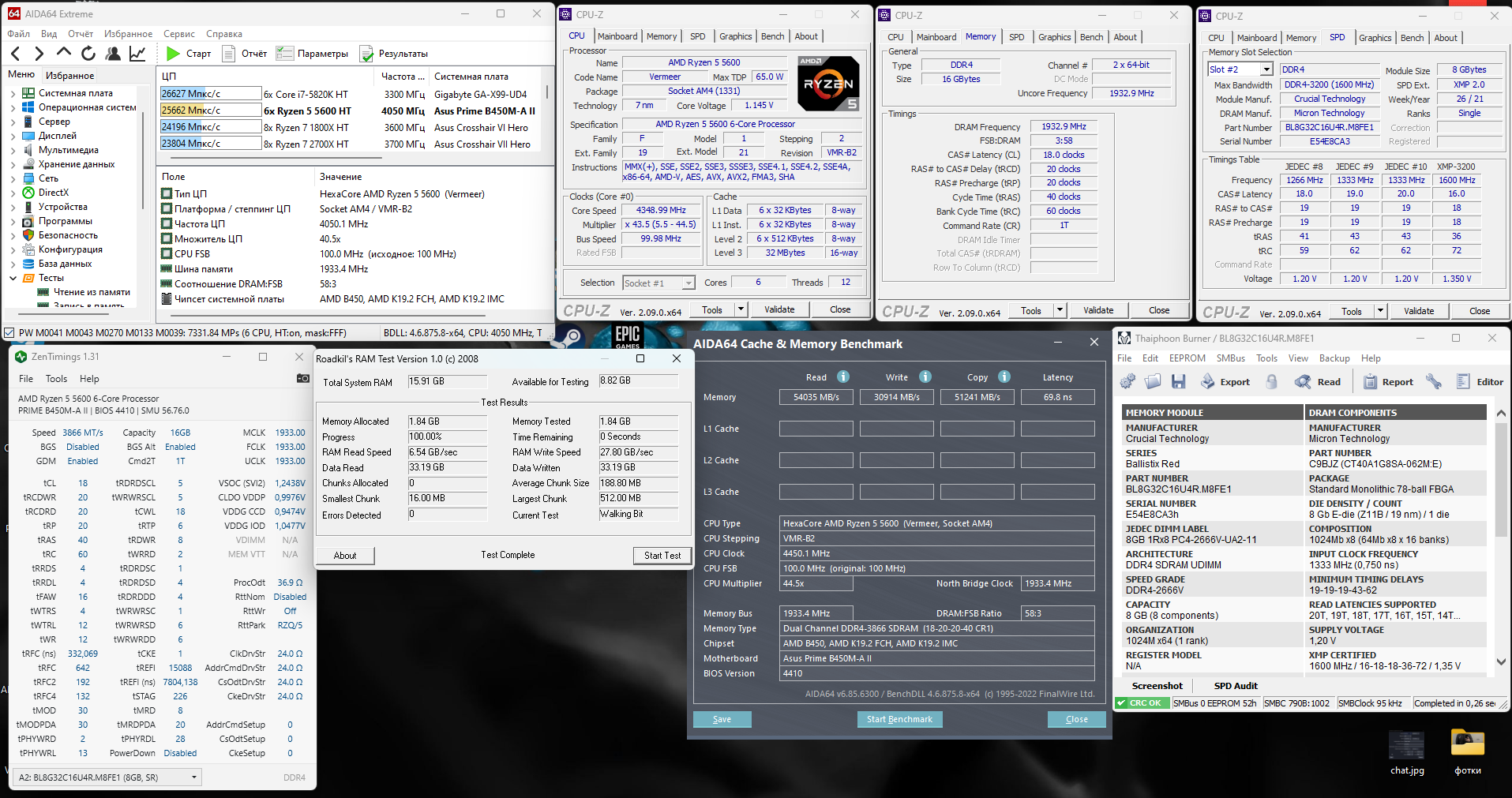Toggle the checkbox in AIDA64 status bar
Viewport: 1512px width, 798px height.
[x=9, y=333]
